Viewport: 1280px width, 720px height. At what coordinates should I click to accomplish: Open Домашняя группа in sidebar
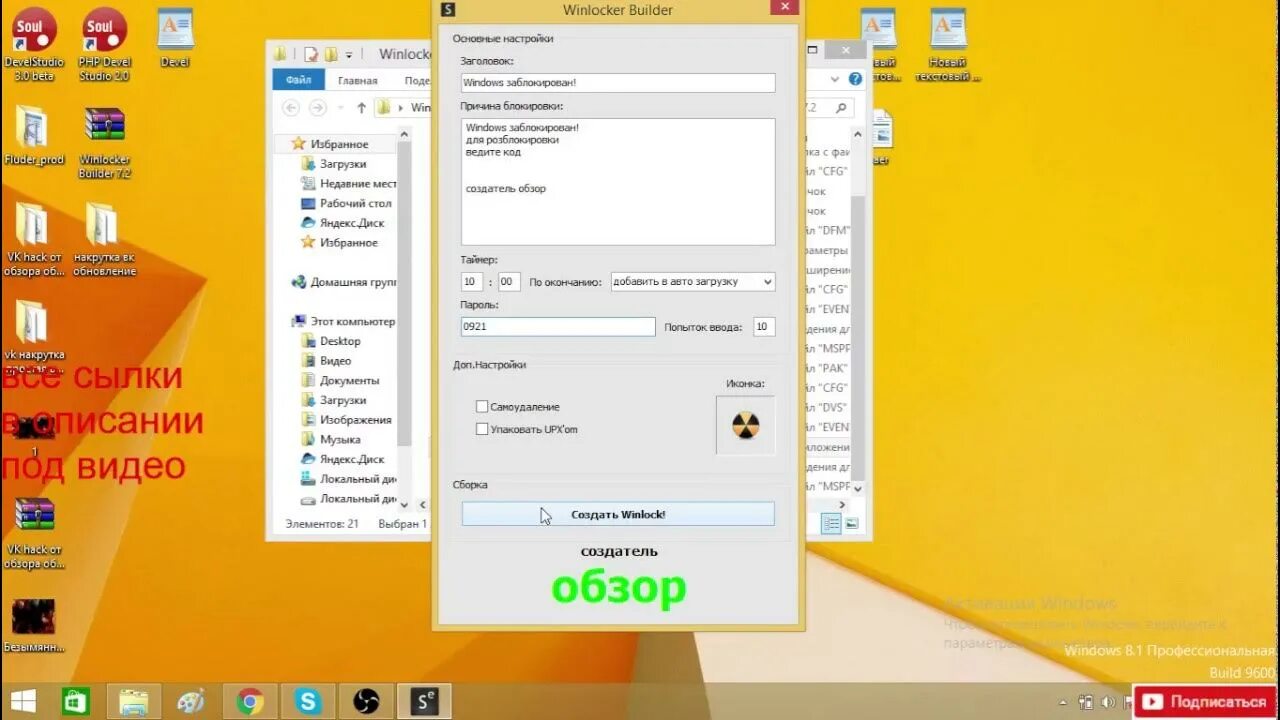344,282
